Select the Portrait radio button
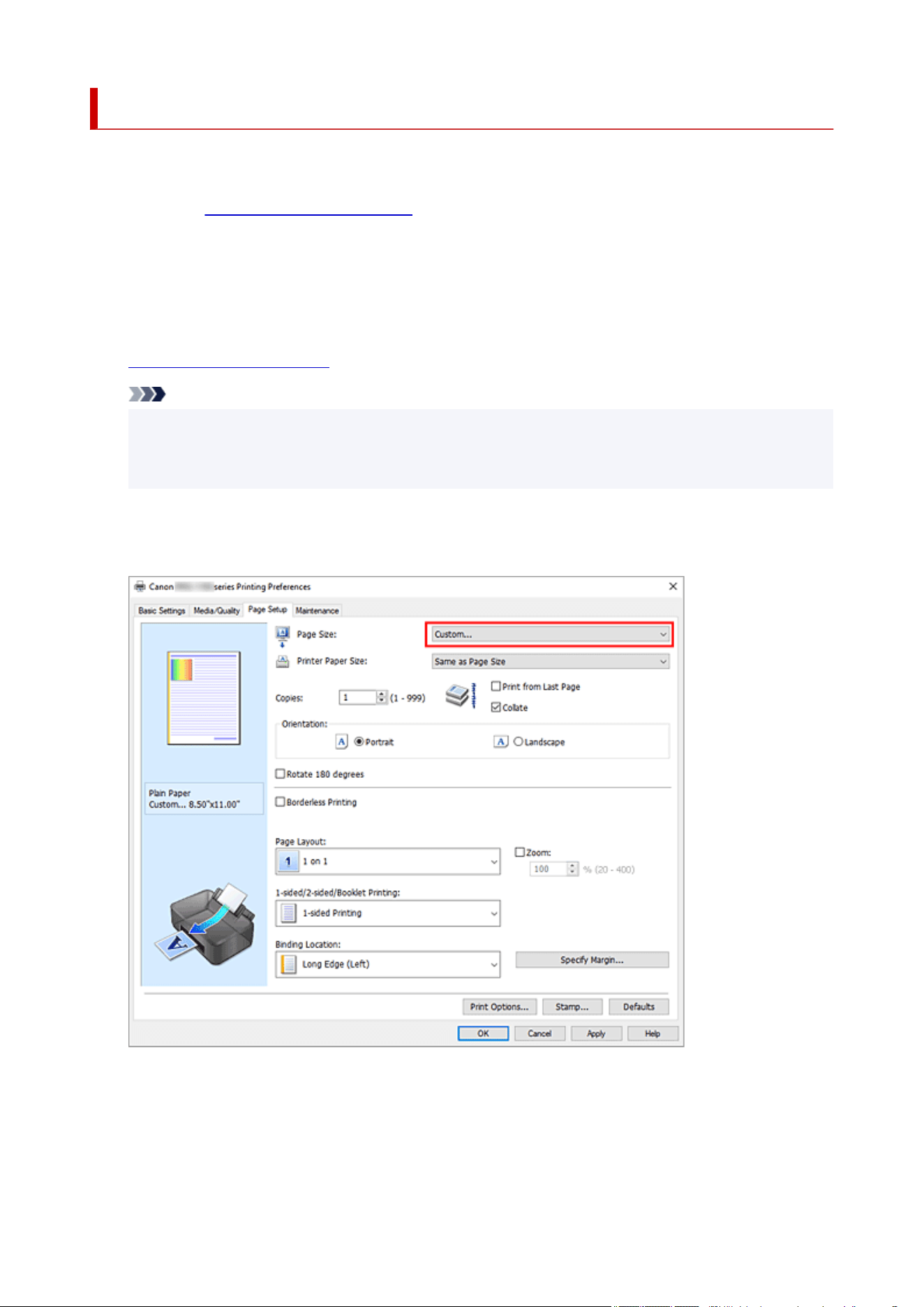Image resolution: width=924 pixels, height=1307 pixels. [359, 741]
